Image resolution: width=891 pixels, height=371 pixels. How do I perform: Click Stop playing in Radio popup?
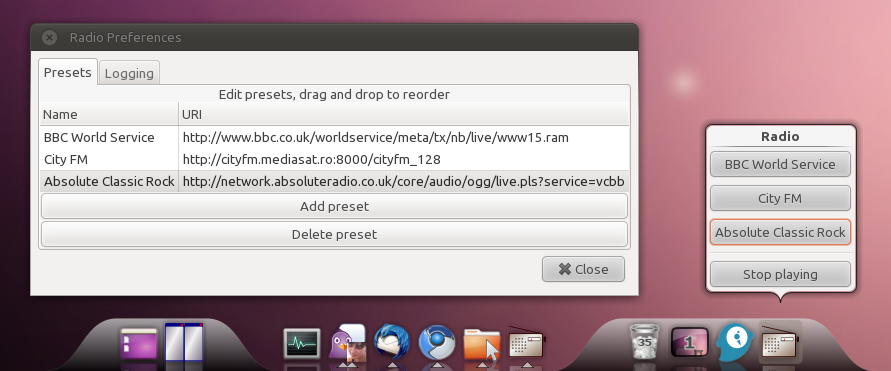tap(780, 274)
